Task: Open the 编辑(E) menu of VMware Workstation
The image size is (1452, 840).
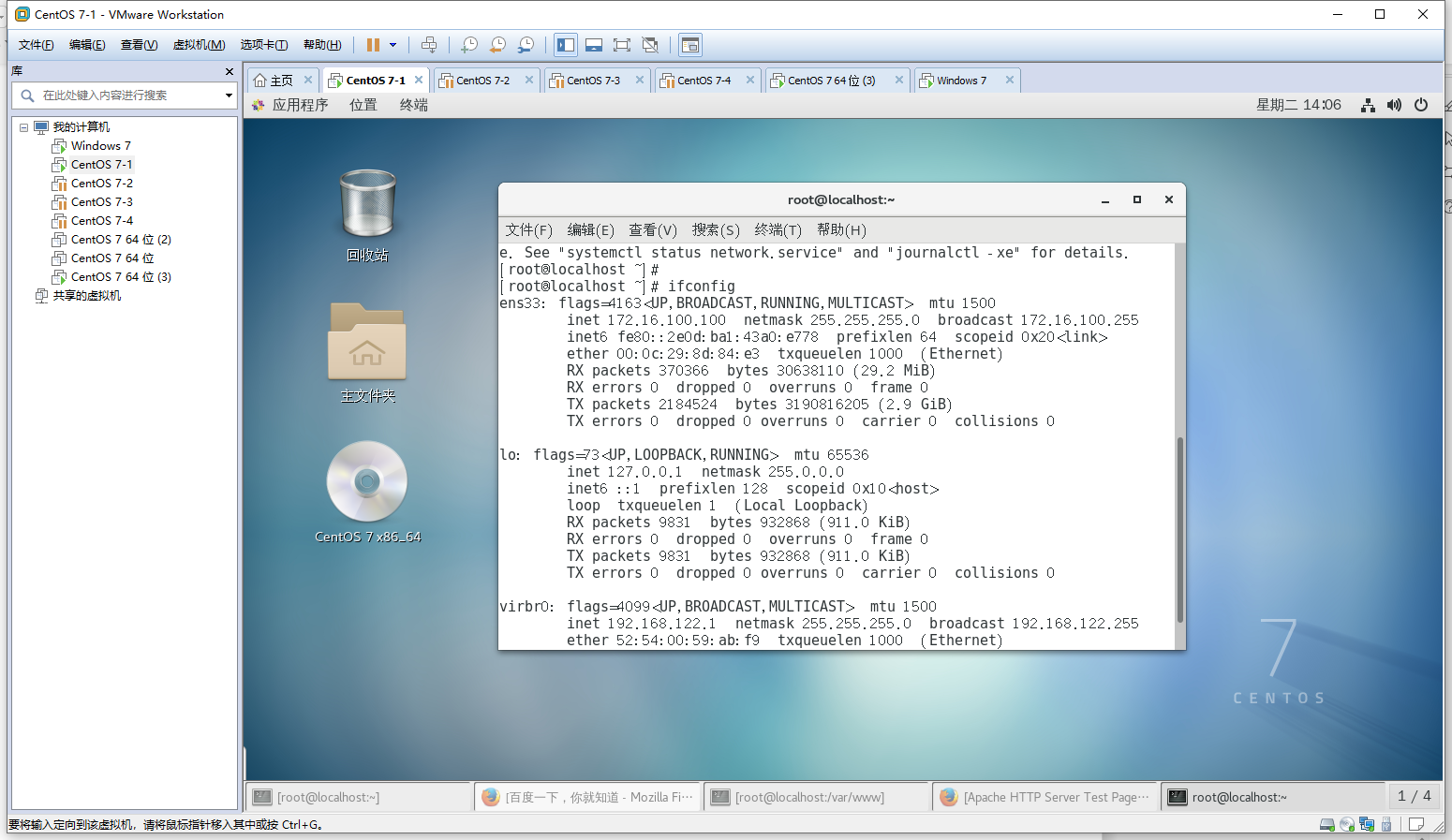Action: coord(87,45)
